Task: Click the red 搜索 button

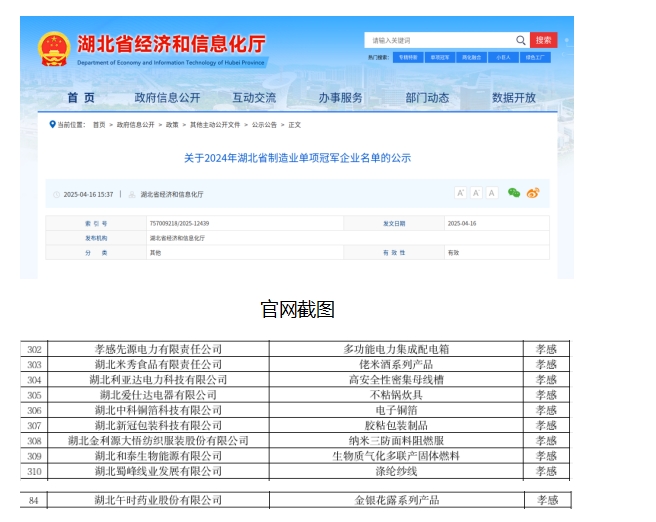Action: [543, 40]
